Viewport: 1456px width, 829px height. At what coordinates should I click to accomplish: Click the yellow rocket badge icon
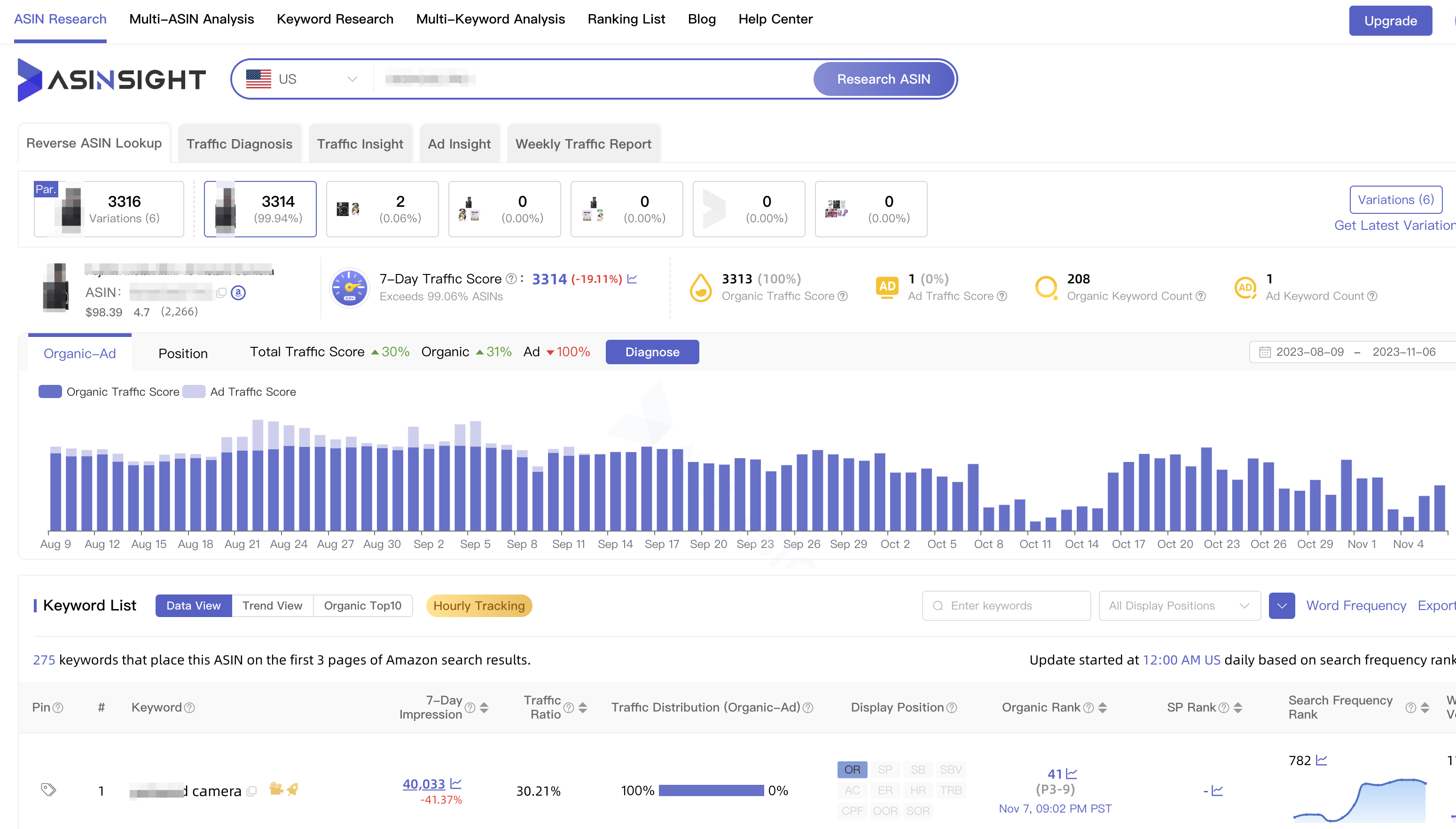[x=293, y=789]
